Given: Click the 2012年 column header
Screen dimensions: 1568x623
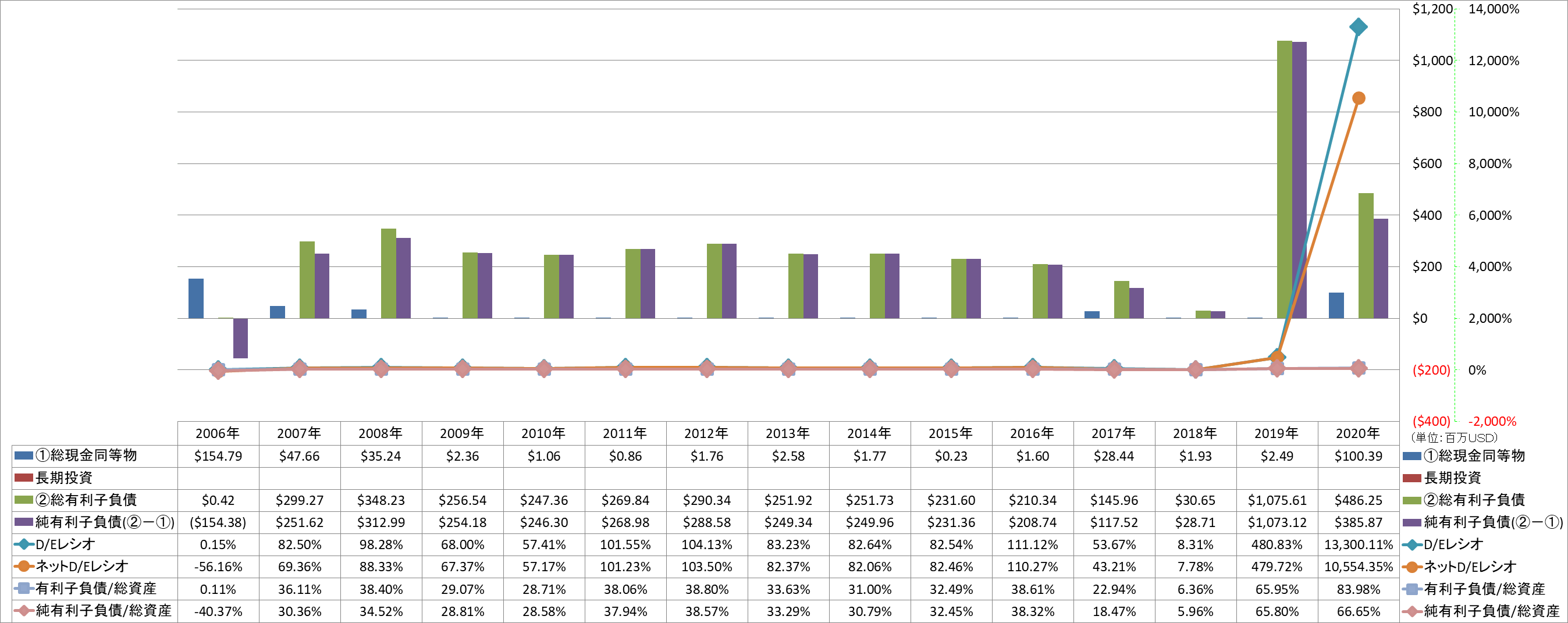Looking at the screenshot, I should point(707,433).
